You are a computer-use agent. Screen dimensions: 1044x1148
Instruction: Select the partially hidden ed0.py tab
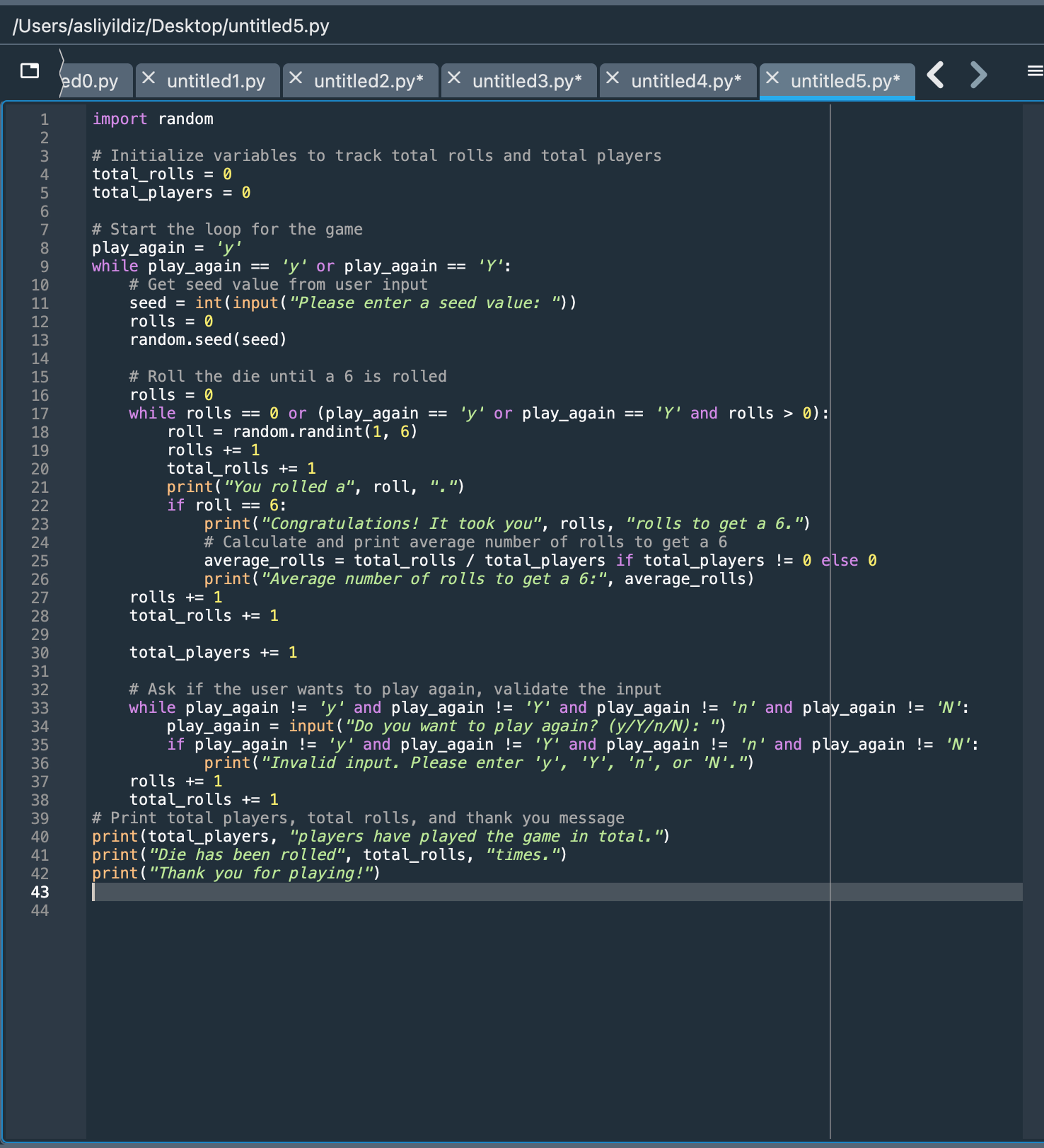(x=91, y=81)
